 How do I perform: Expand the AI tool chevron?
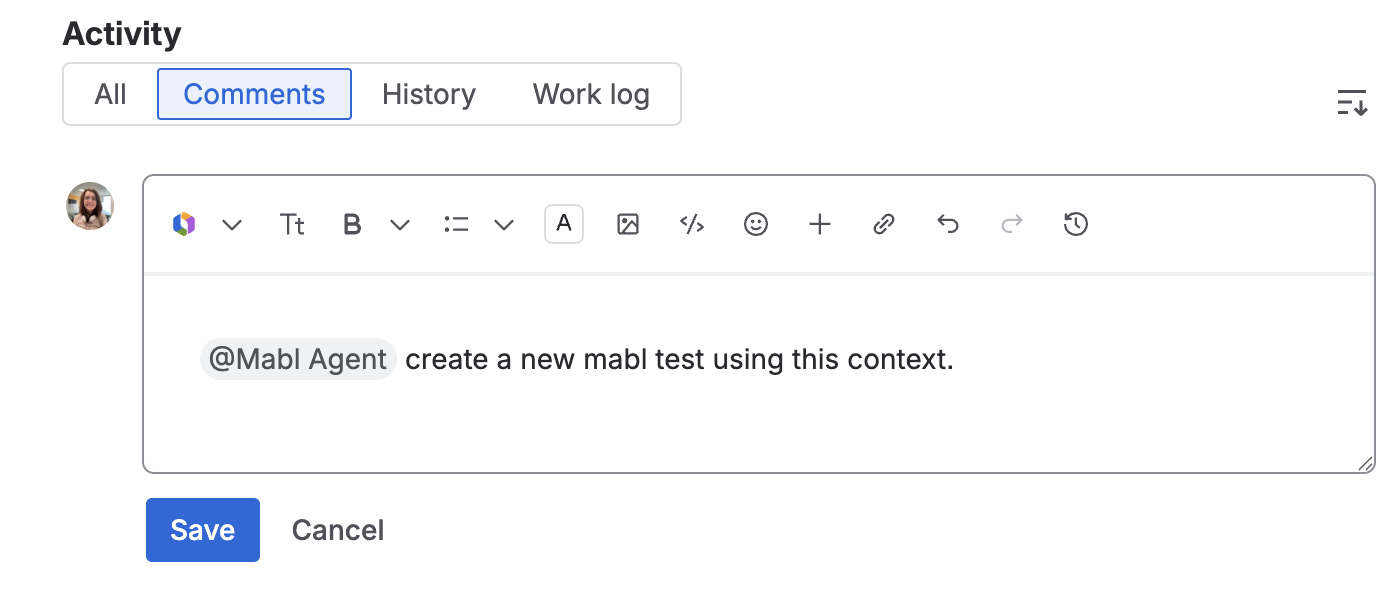click(x=231, y=224)
